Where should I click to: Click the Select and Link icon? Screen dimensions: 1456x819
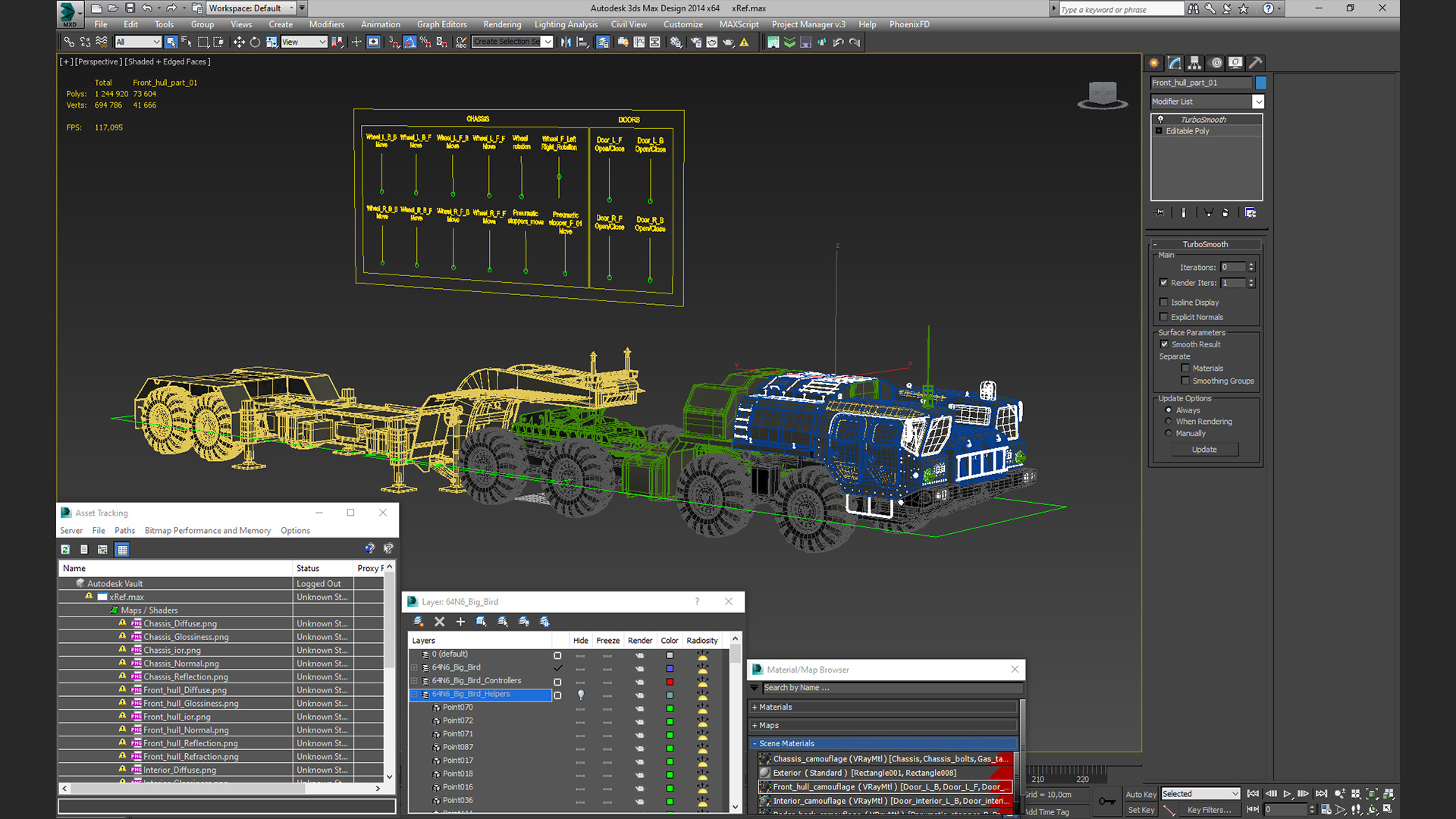point(68,42)
